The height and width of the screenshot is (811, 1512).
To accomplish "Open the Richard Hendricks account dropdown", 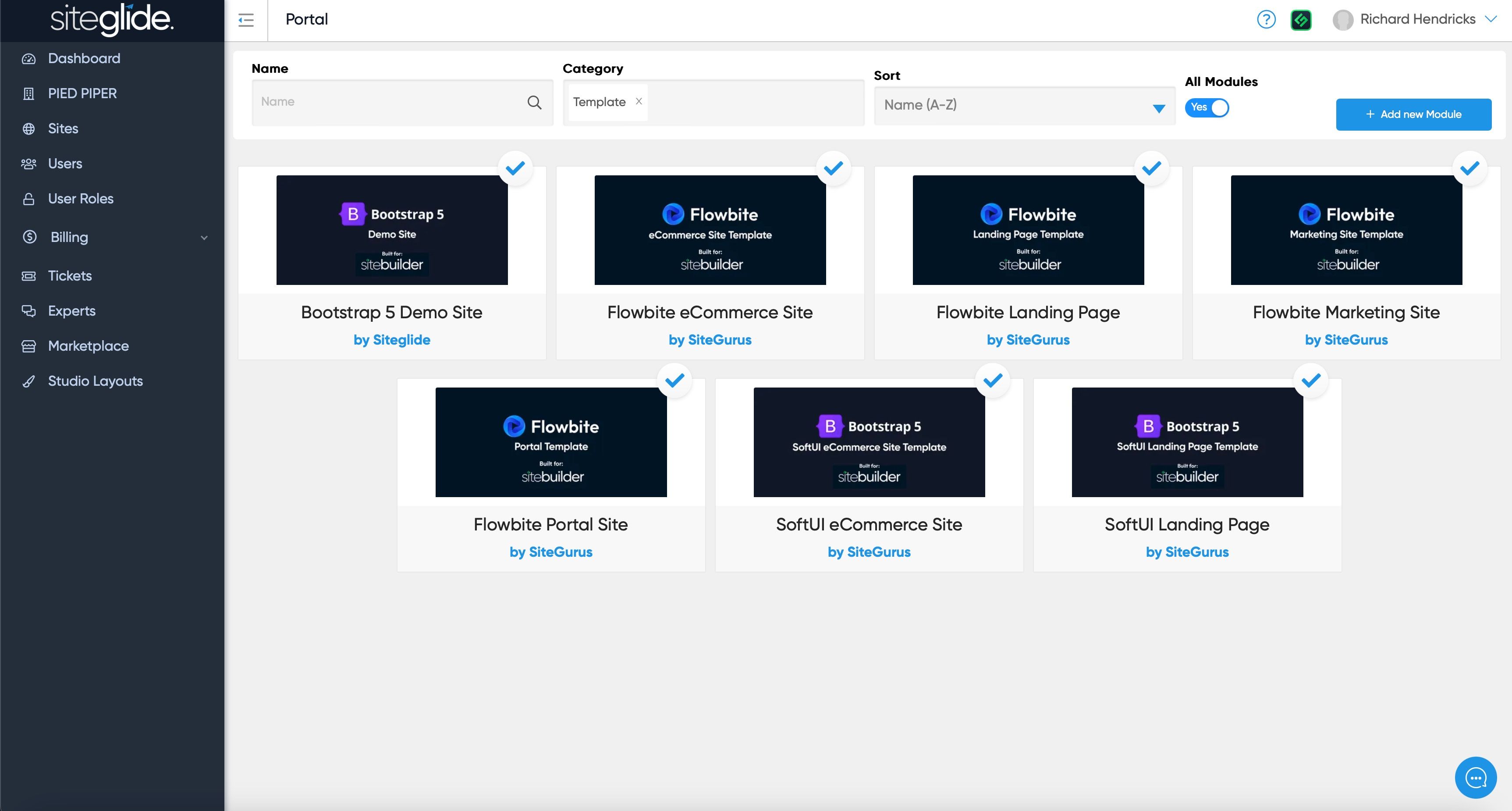I will click(x=1415, y=19).
